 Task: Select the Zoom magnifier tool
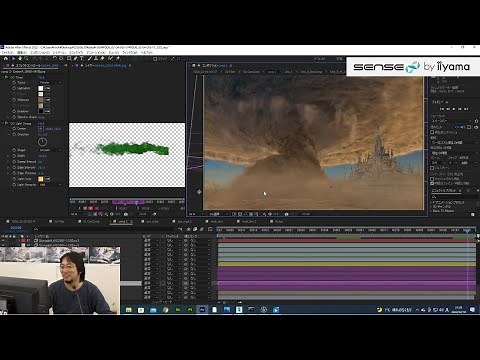[x=26, y=58]
